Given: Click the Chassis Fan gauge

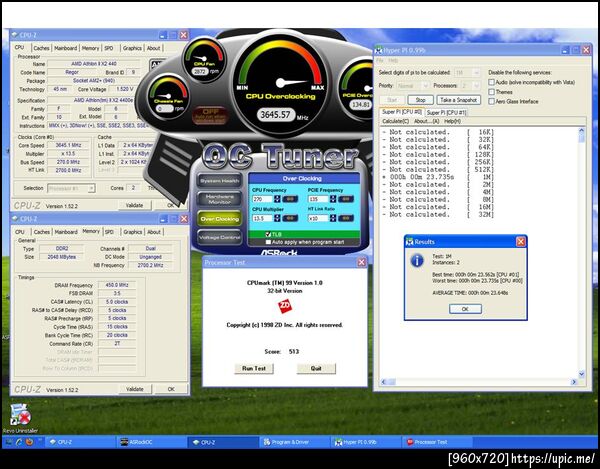Looking at the screenshot, I should [169, 96].
